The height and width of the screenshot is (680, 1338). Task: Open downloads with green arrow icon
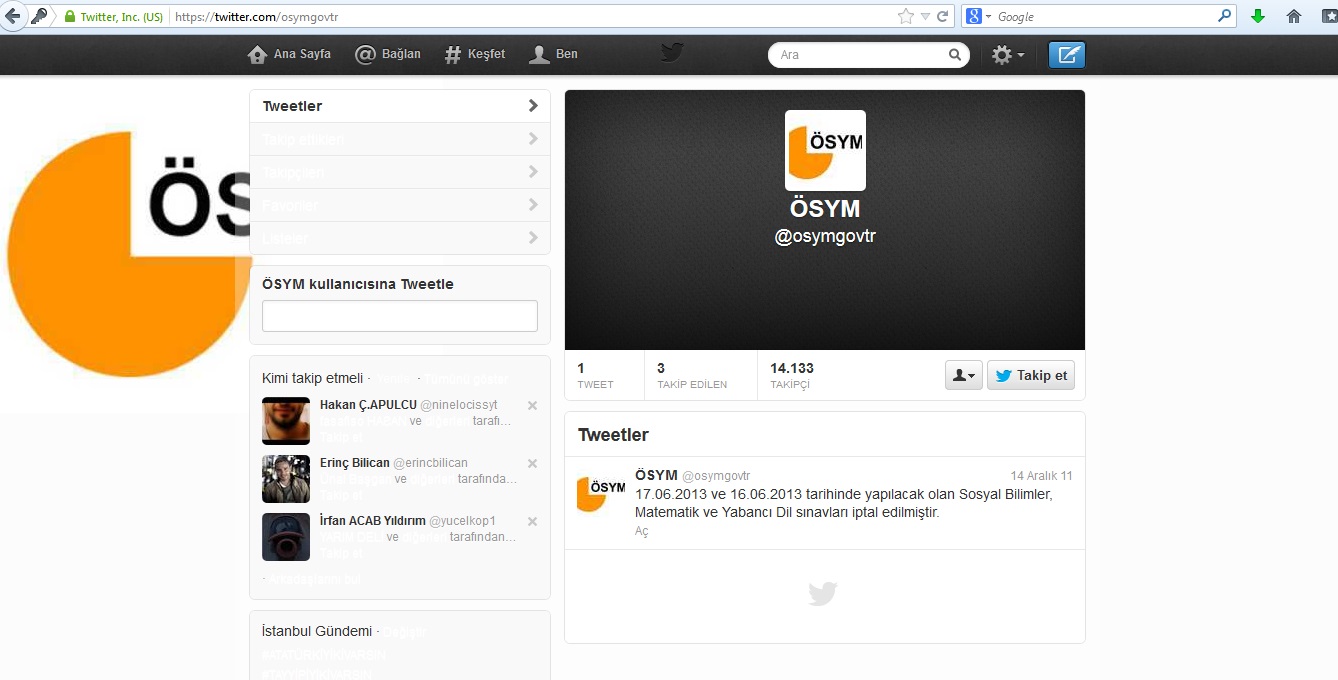tap(1258, 16)
